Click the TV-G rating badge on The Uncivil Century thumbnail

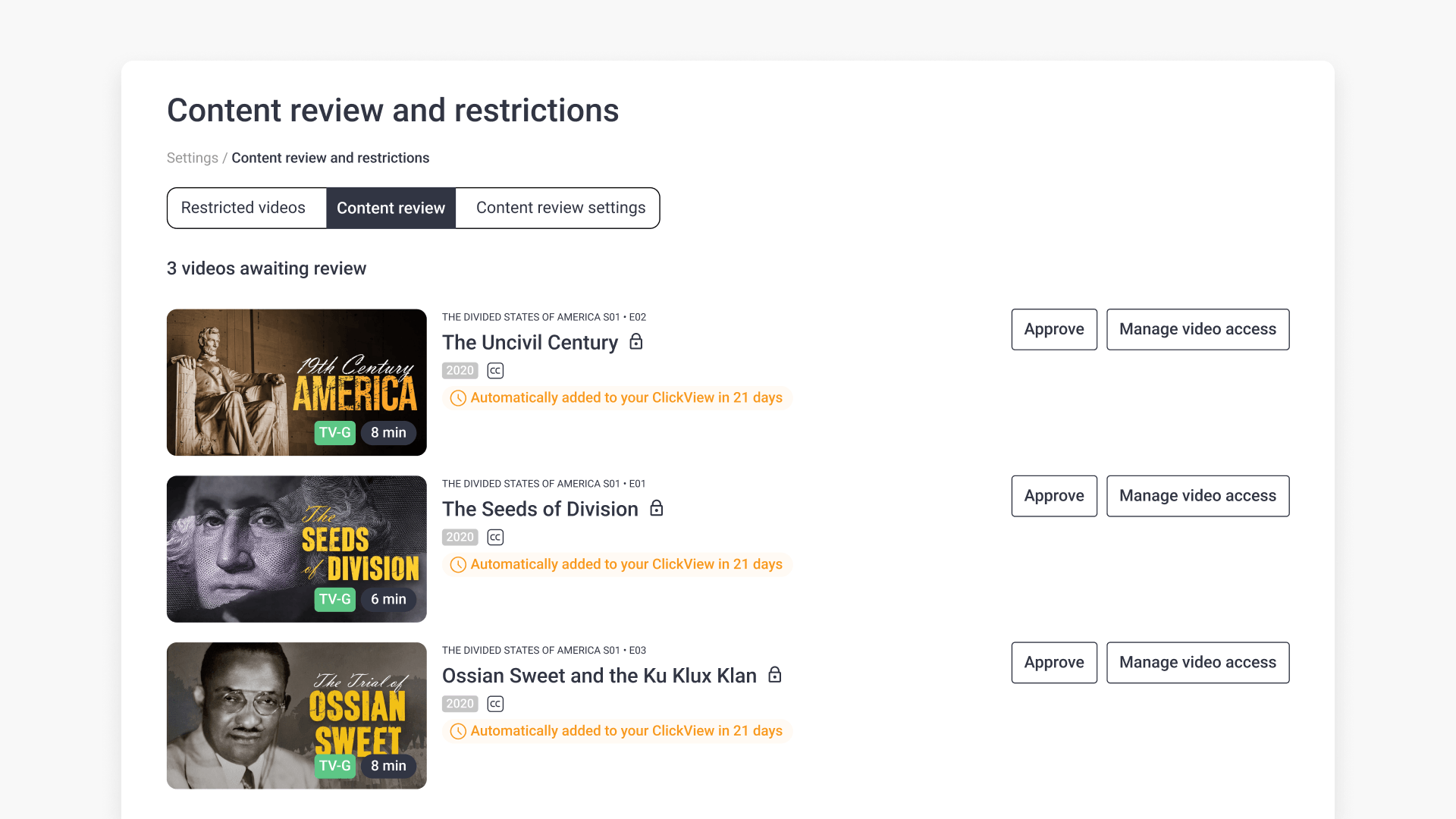[334, 432]
